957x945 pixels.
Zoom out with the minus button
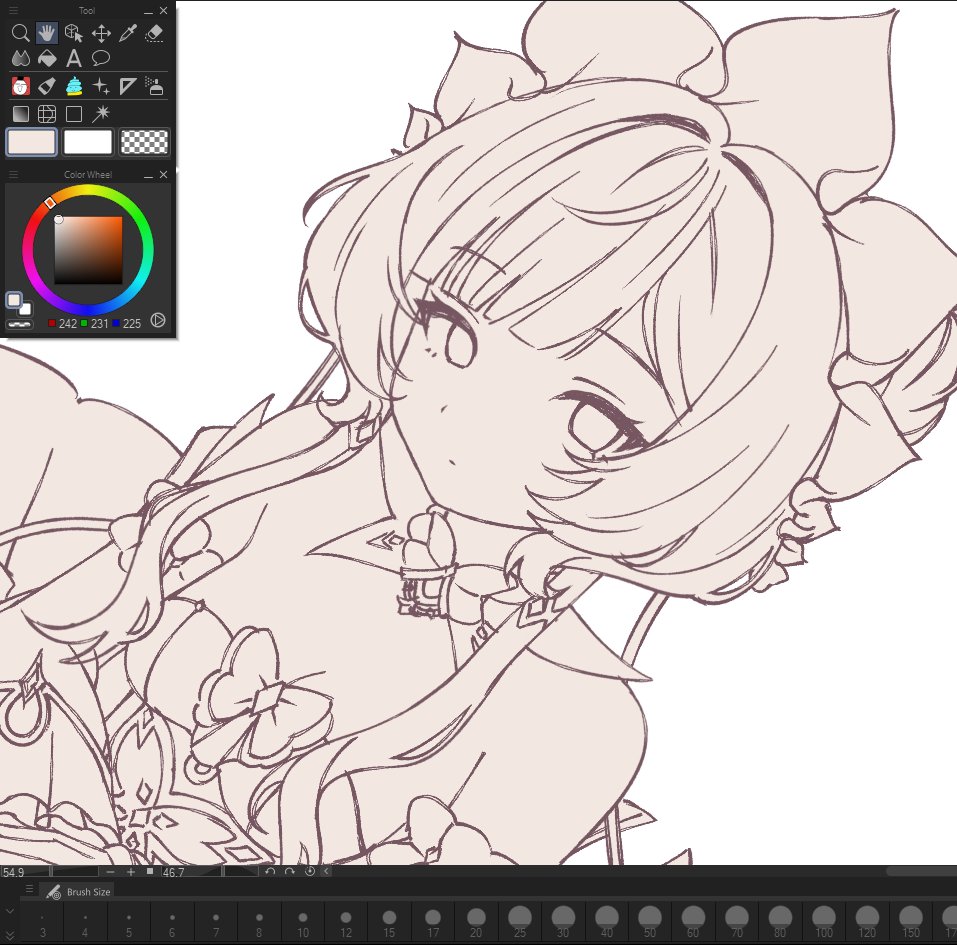click(110, 872)
